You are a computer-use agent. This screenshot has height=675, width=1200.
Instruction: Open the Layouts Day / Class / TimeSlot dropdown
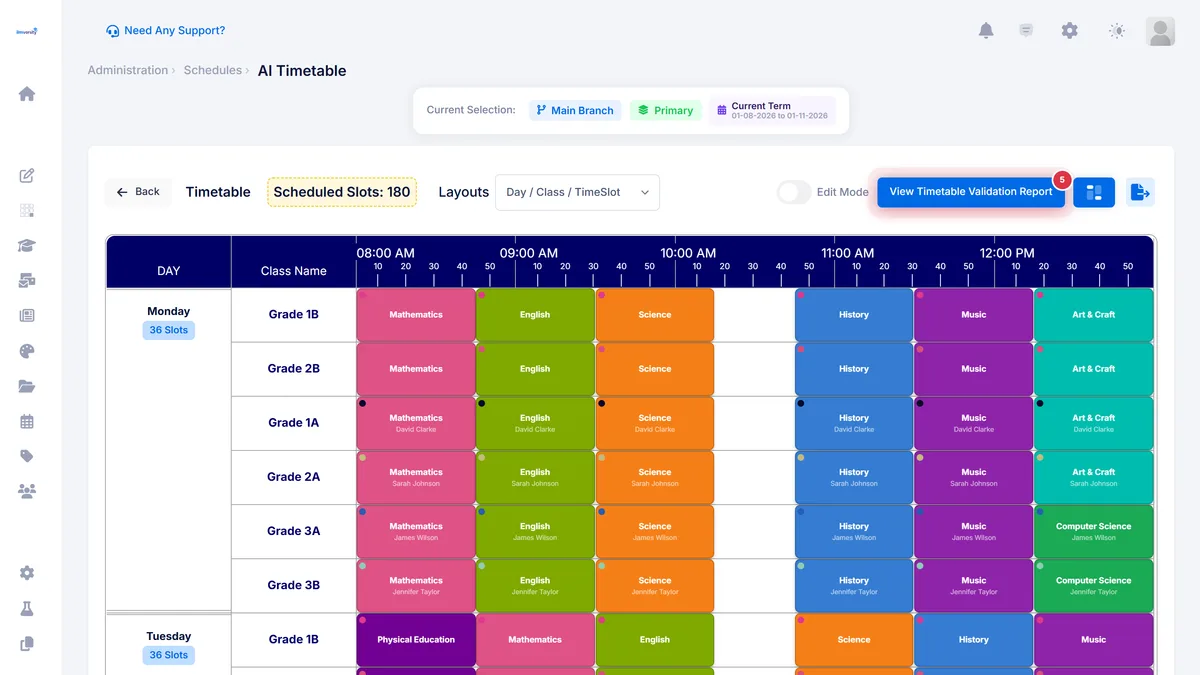(x=577, y=192)
